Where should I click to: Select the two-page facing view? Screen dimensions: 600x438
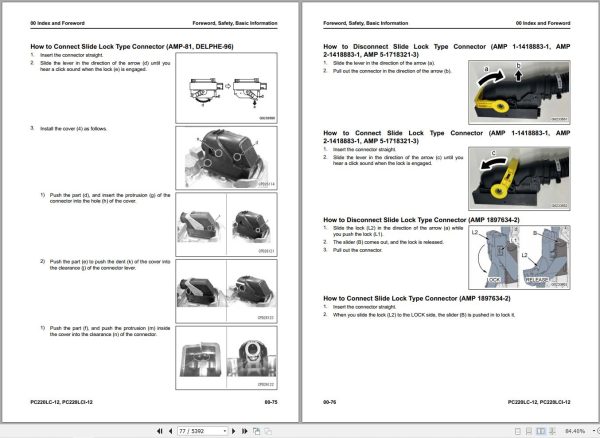tap(540, 431)
